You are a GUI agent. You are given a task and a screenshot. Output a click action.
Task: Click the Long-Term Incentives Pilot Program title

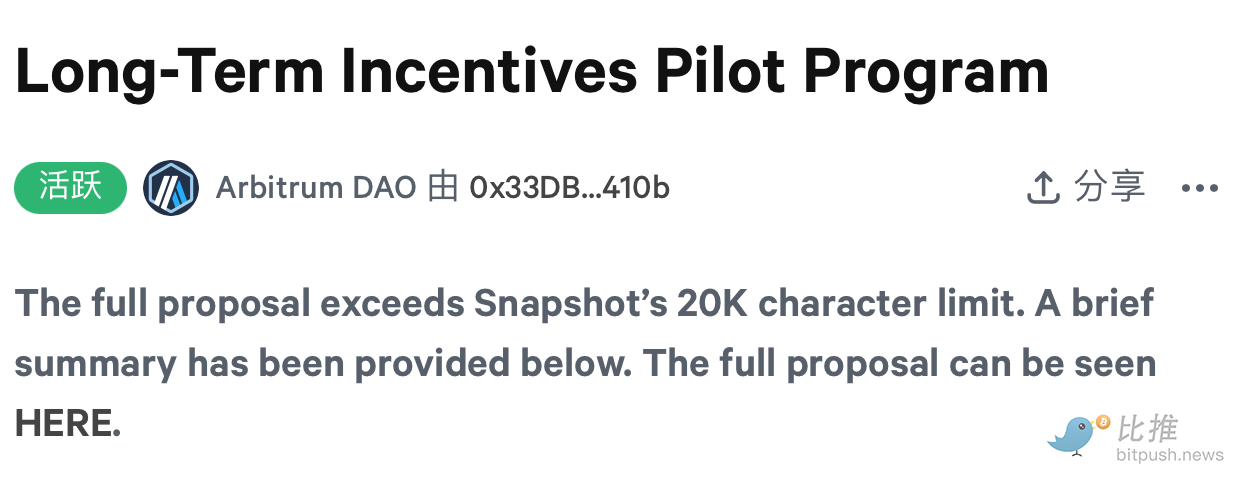531,72
